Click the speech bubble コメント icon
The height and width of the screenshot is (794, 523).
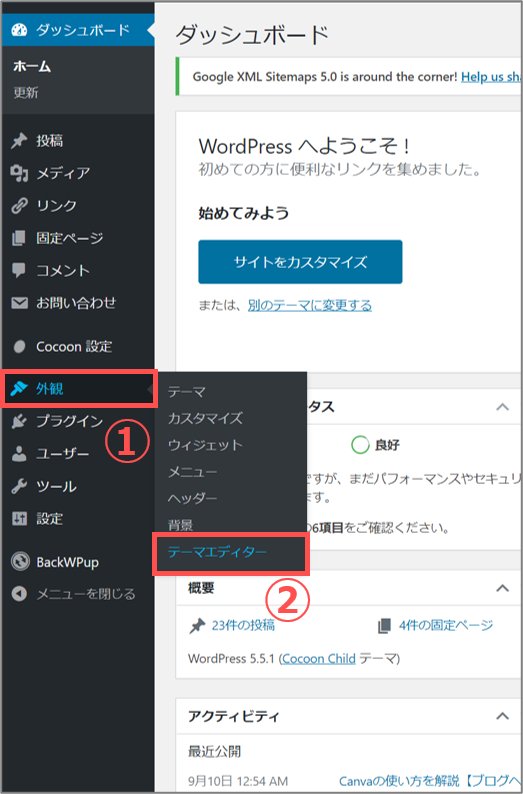click(x=19, y=270)
